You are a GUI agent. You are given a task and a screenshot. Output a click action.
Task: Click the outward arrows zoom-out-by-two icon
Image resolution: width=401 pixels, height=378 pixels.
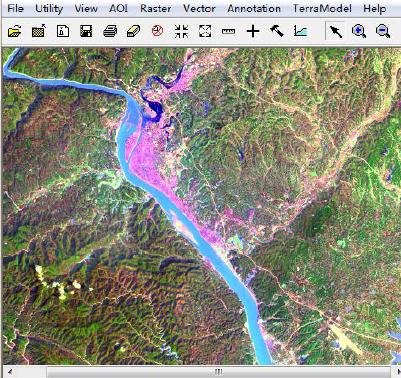click(205, 31)
